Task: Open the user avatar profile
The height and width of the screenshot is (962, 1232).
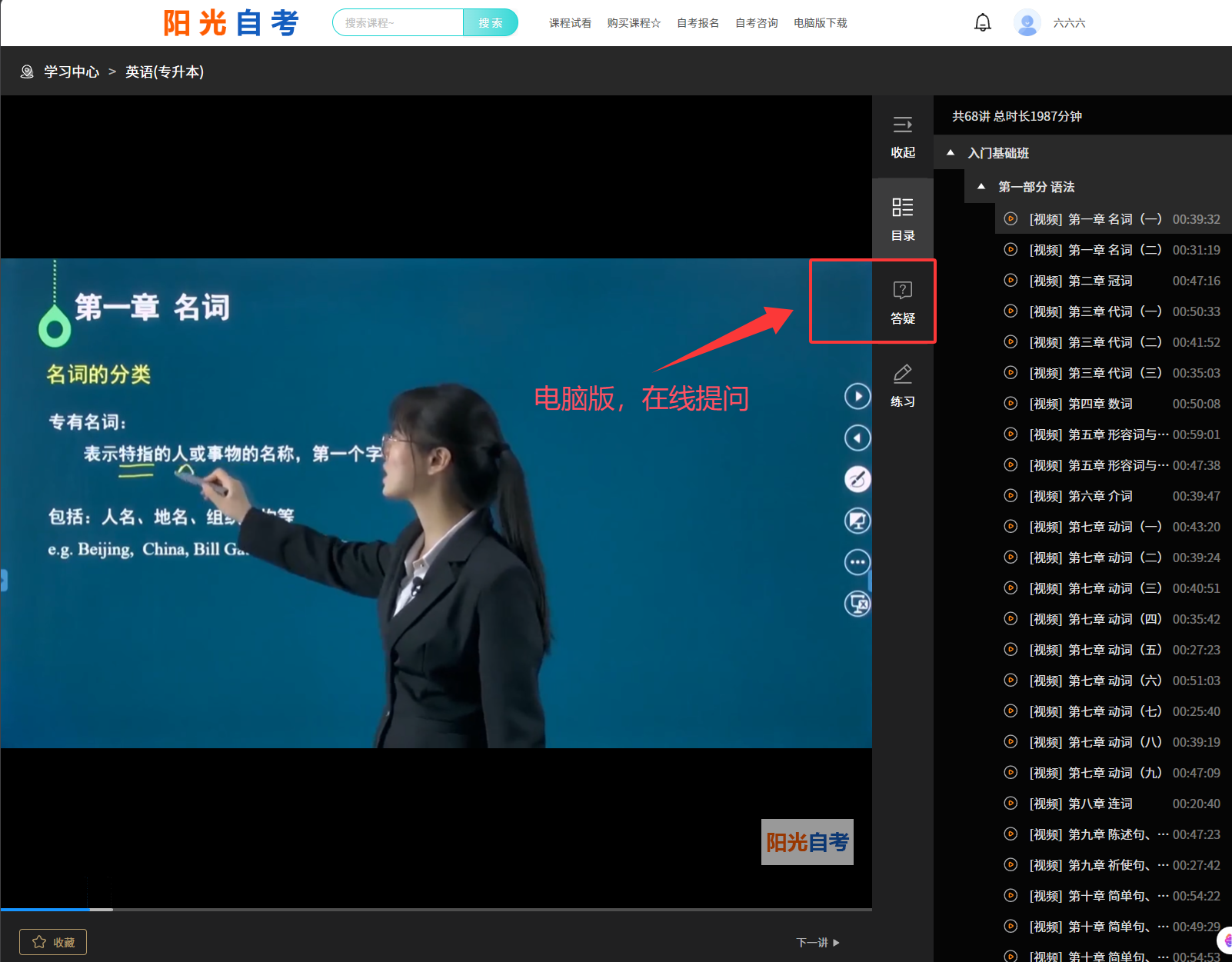Action: (1027, 23)
